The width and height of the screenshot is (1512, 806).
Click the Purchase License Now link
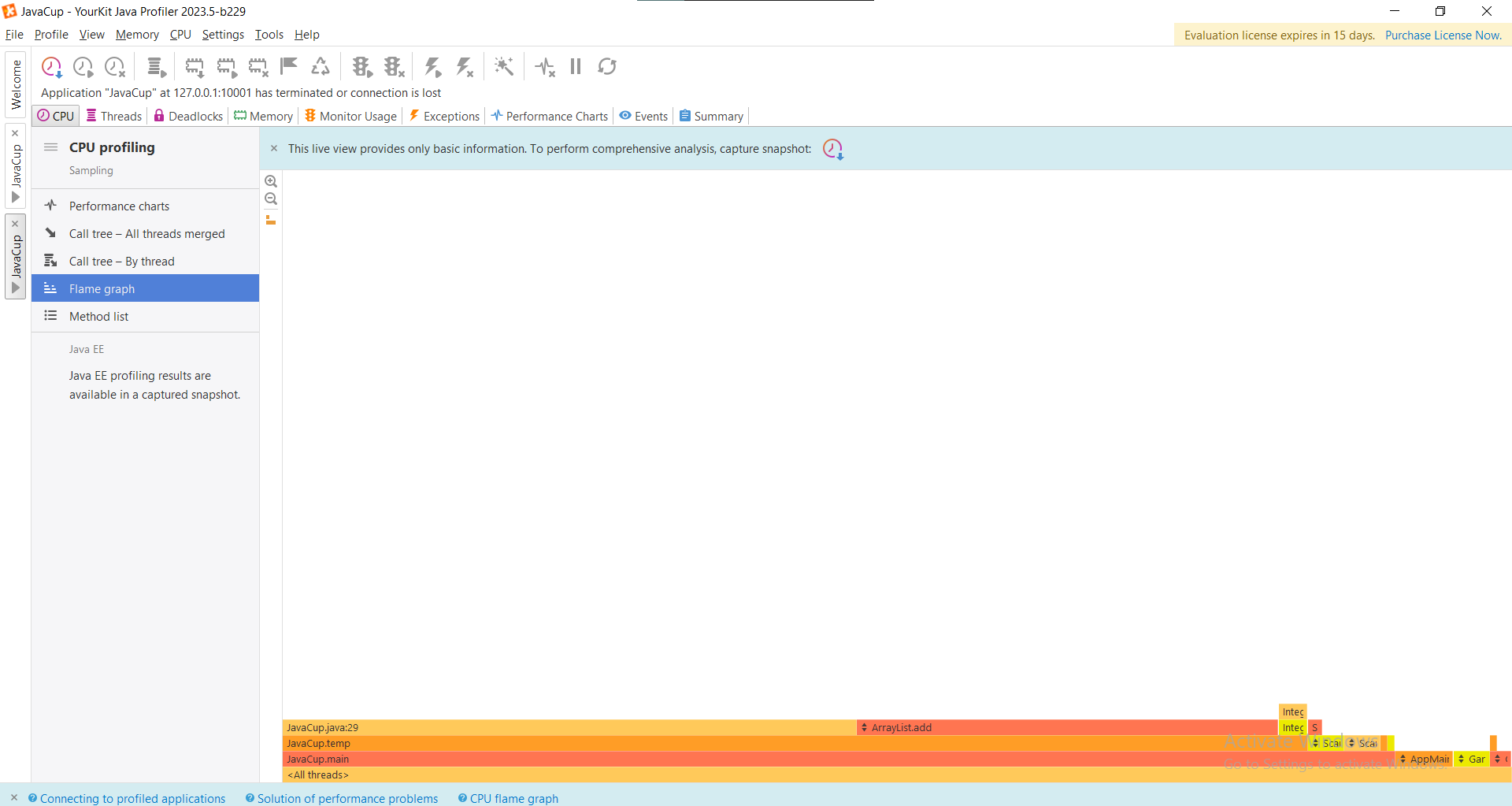click(x=1443, y=35)
